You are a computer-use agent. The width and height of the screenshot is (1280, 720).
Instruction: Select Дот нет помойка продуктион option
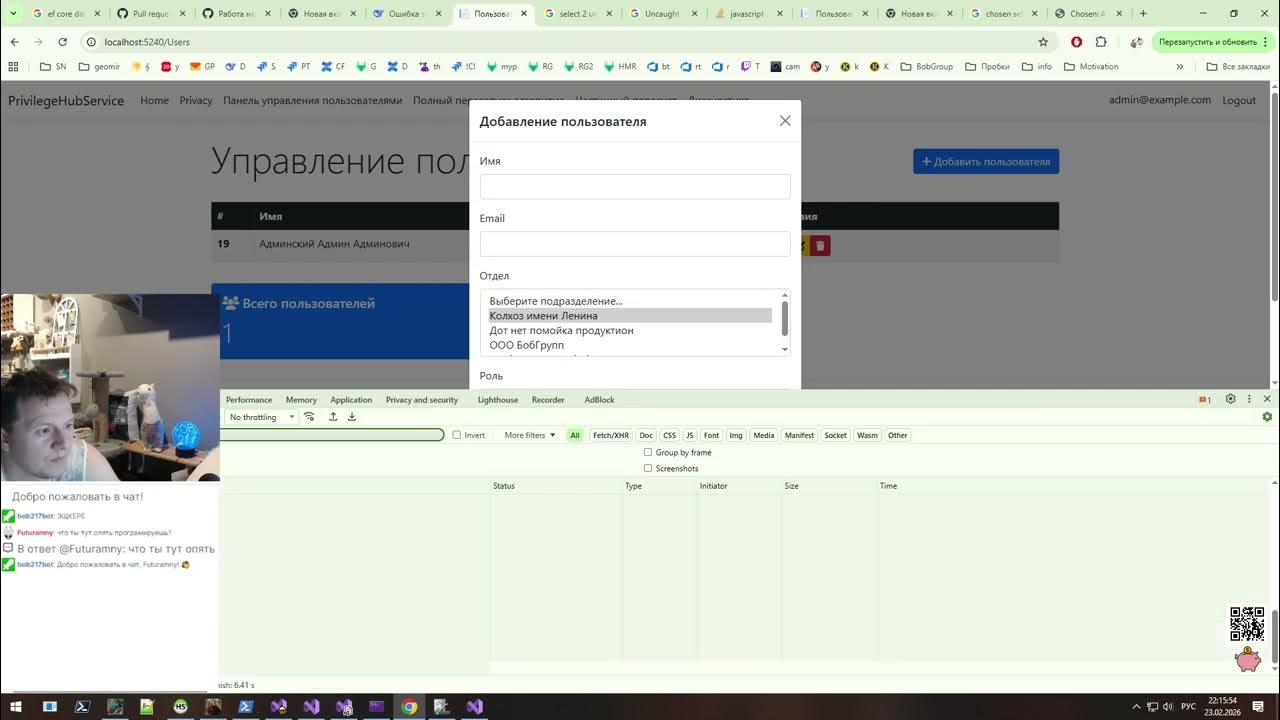click(x=630, y=330)
